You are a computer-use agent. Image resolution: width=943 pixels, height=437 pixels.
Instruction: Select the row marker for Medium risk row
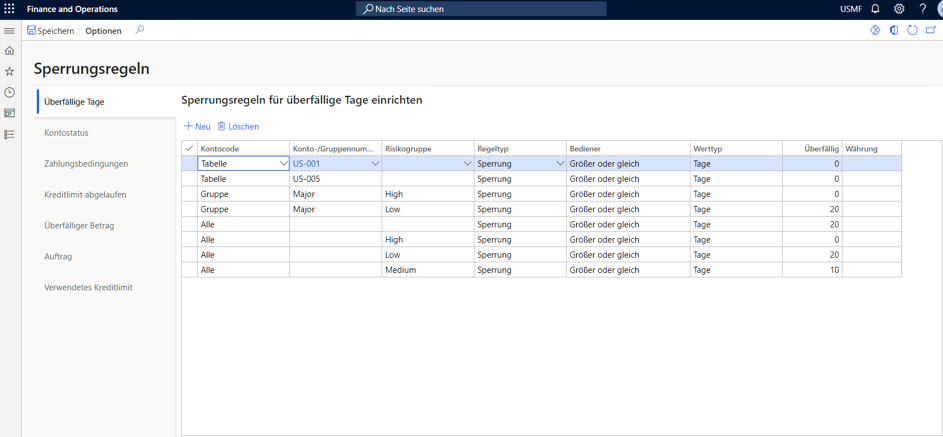[189, 270]
